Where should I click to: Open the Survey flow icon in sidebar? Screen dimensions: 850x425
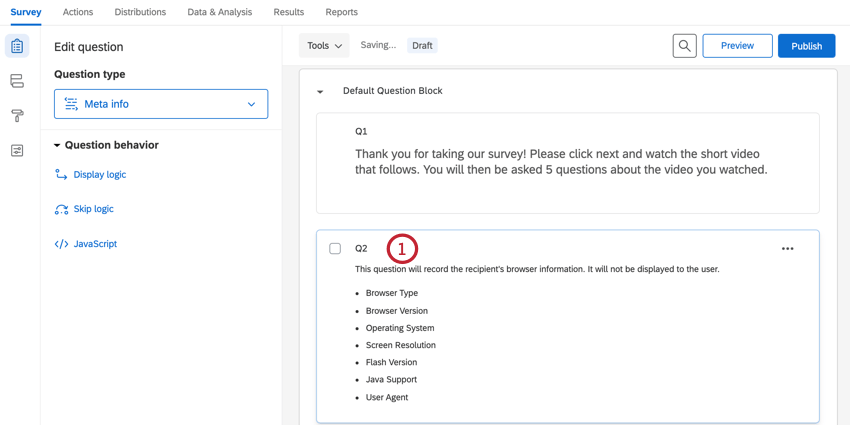click(17, 81)
